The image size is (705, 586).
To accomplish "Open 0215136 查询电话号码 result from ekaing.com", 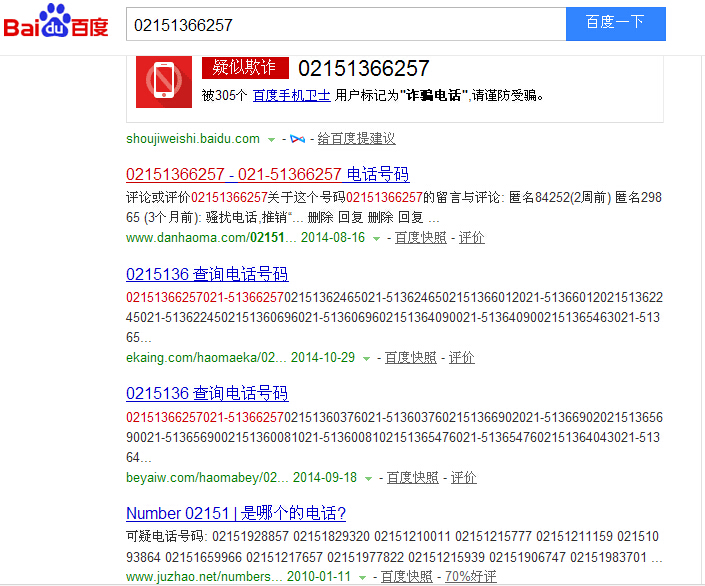I will click(x=207, y=274).
